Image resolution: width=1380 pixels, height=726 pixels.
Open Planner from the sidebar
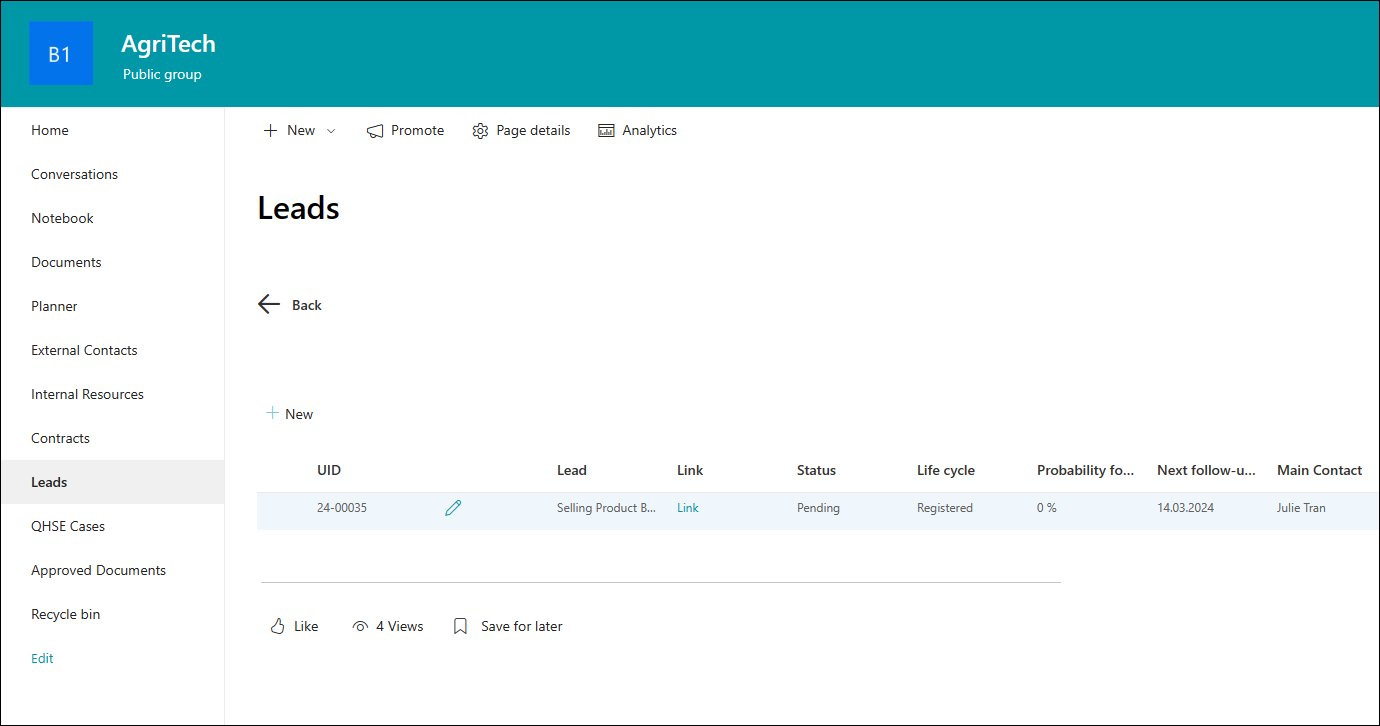54,306
